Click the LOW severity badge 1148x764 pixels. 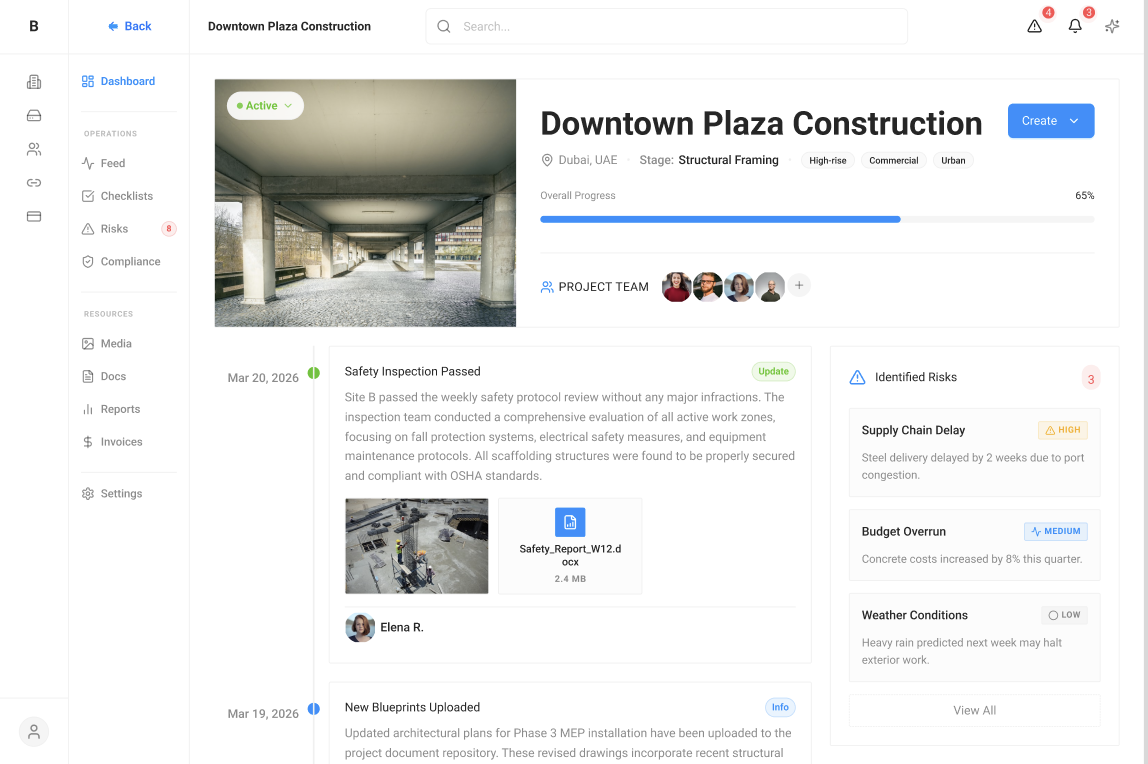click(1065, 615)
